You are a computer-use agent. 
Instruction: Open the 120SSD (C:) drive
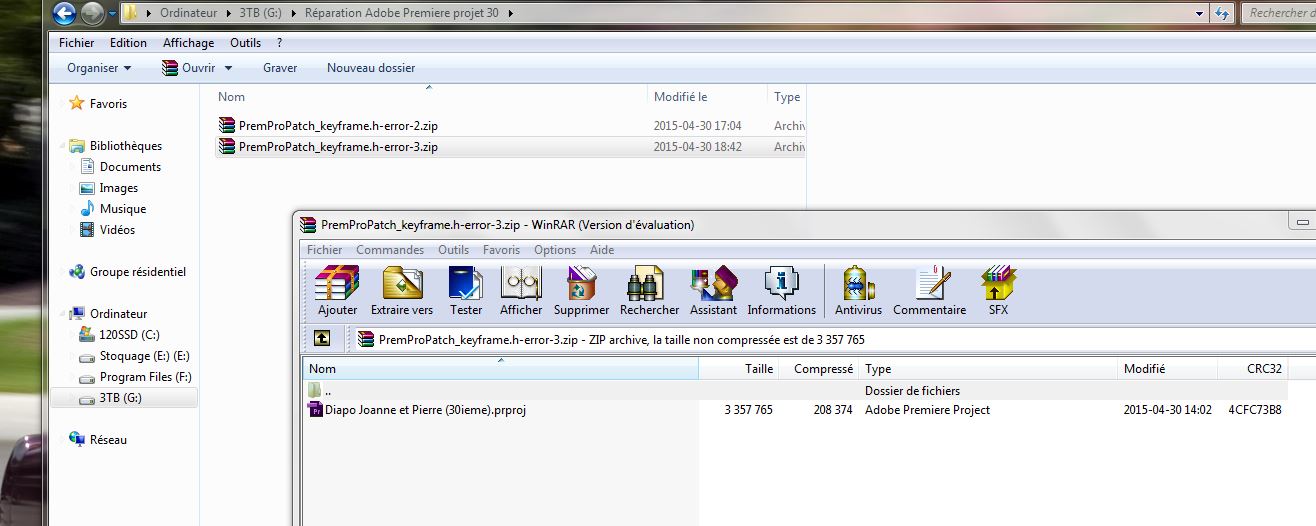(129, 335)
